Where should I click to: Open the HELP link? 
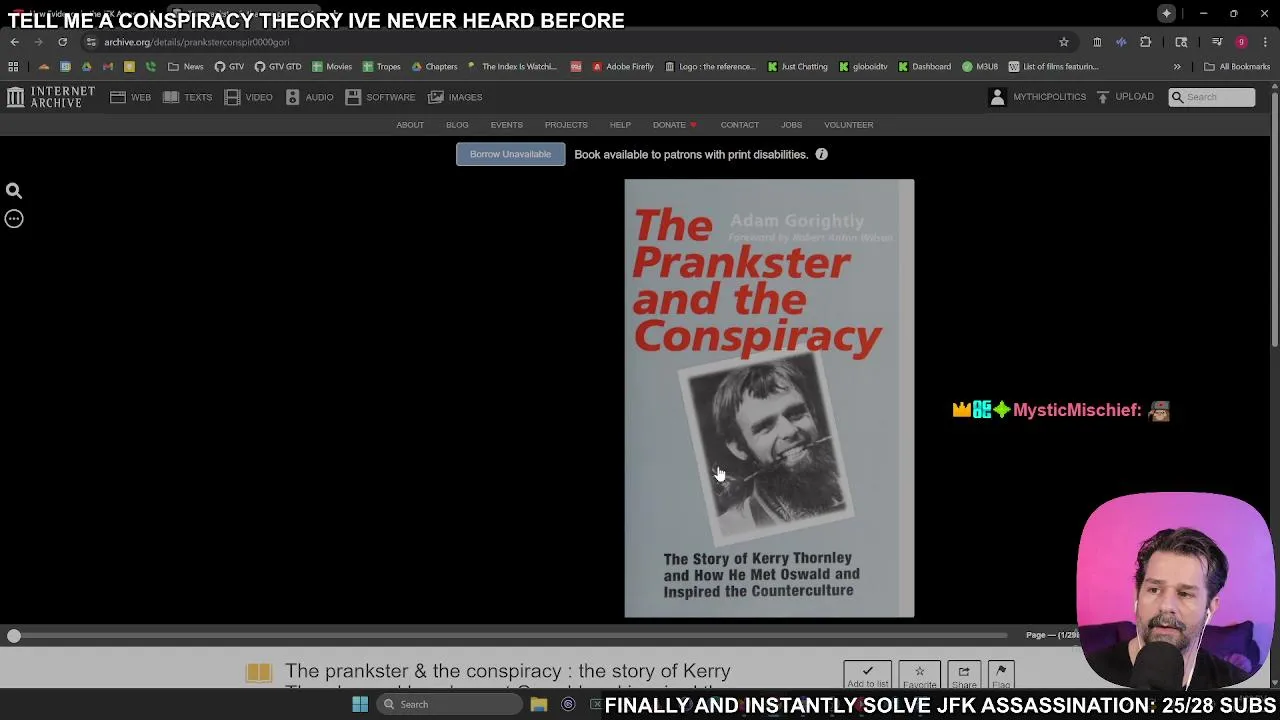(620, 125)
